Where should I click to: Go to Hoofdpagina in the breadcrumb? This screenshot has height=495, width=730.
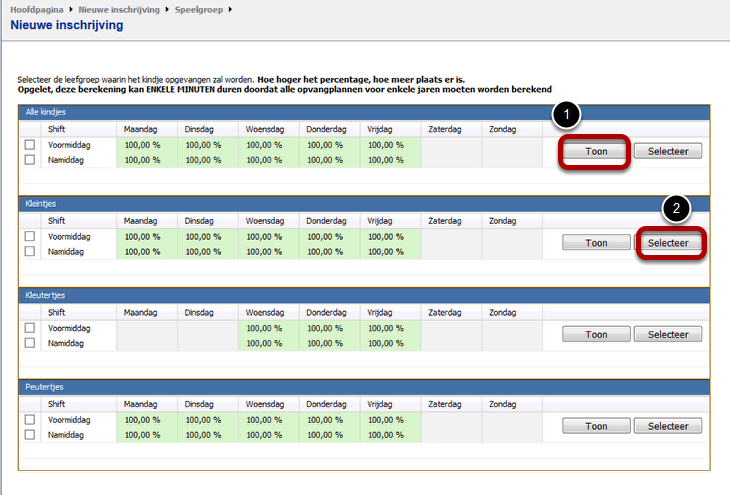(31, 9)
